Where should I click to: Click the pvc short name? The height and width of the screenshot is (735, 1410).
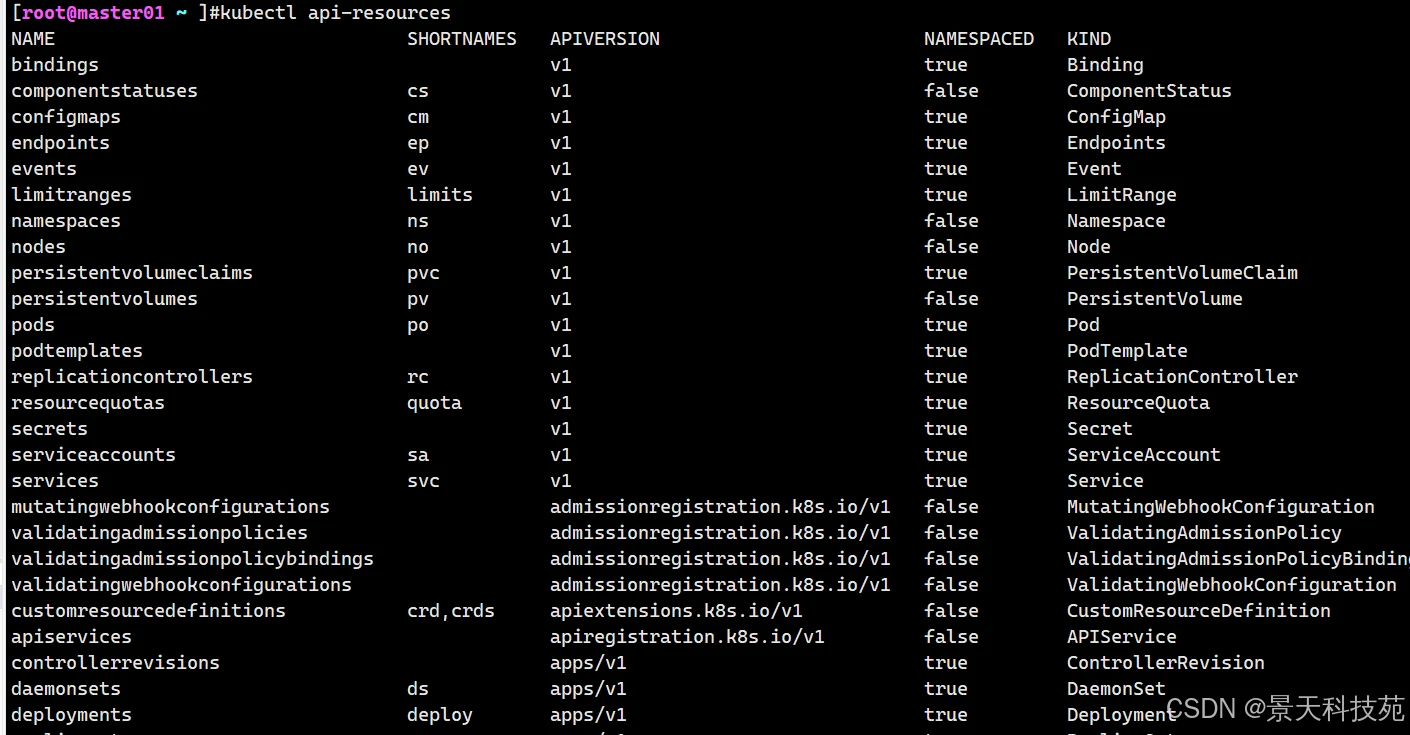[423, 273]
